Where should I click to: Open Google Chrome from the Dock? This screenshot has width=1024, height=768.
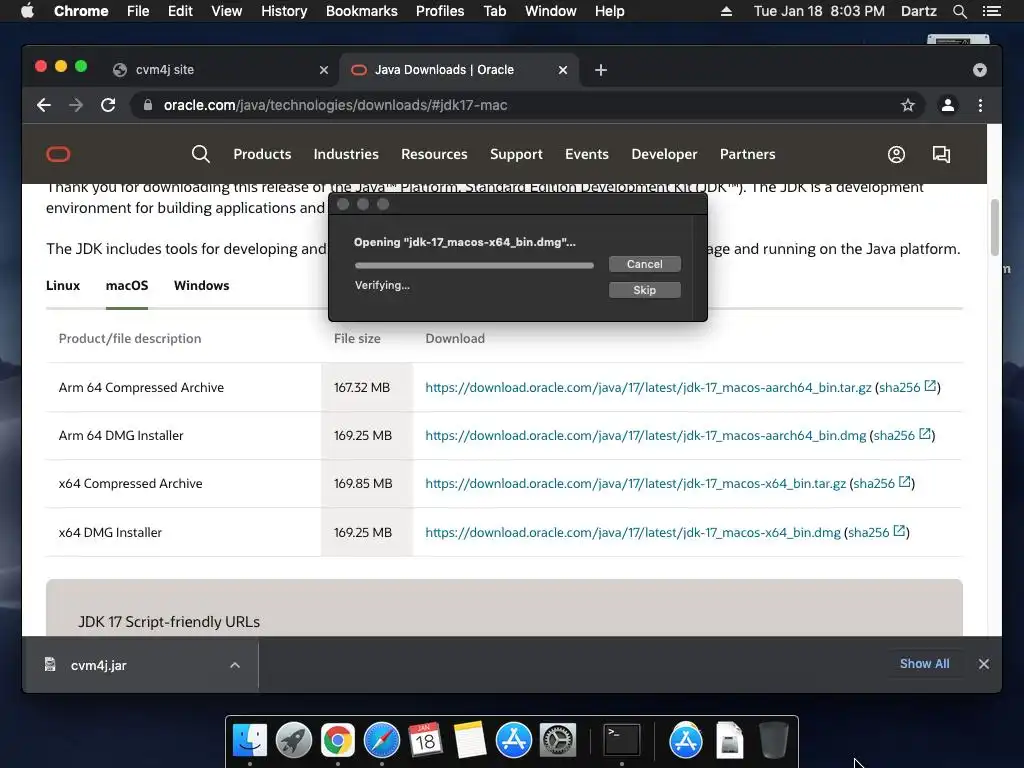click(338, 741)
